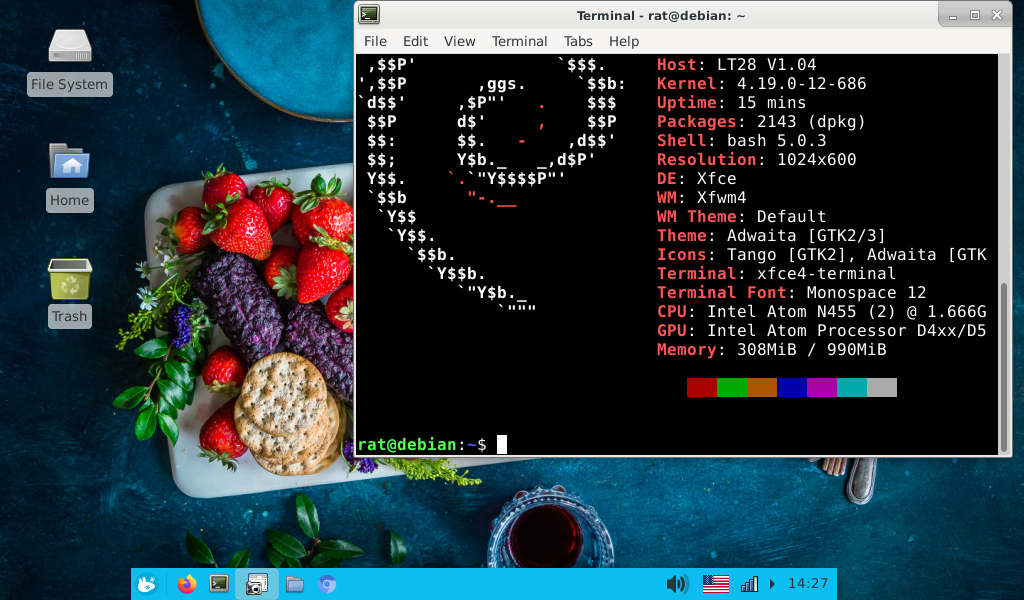Click the 'Packages: 2143 (dpkg)' line
1024x600 pixels.
click(761, 121)
